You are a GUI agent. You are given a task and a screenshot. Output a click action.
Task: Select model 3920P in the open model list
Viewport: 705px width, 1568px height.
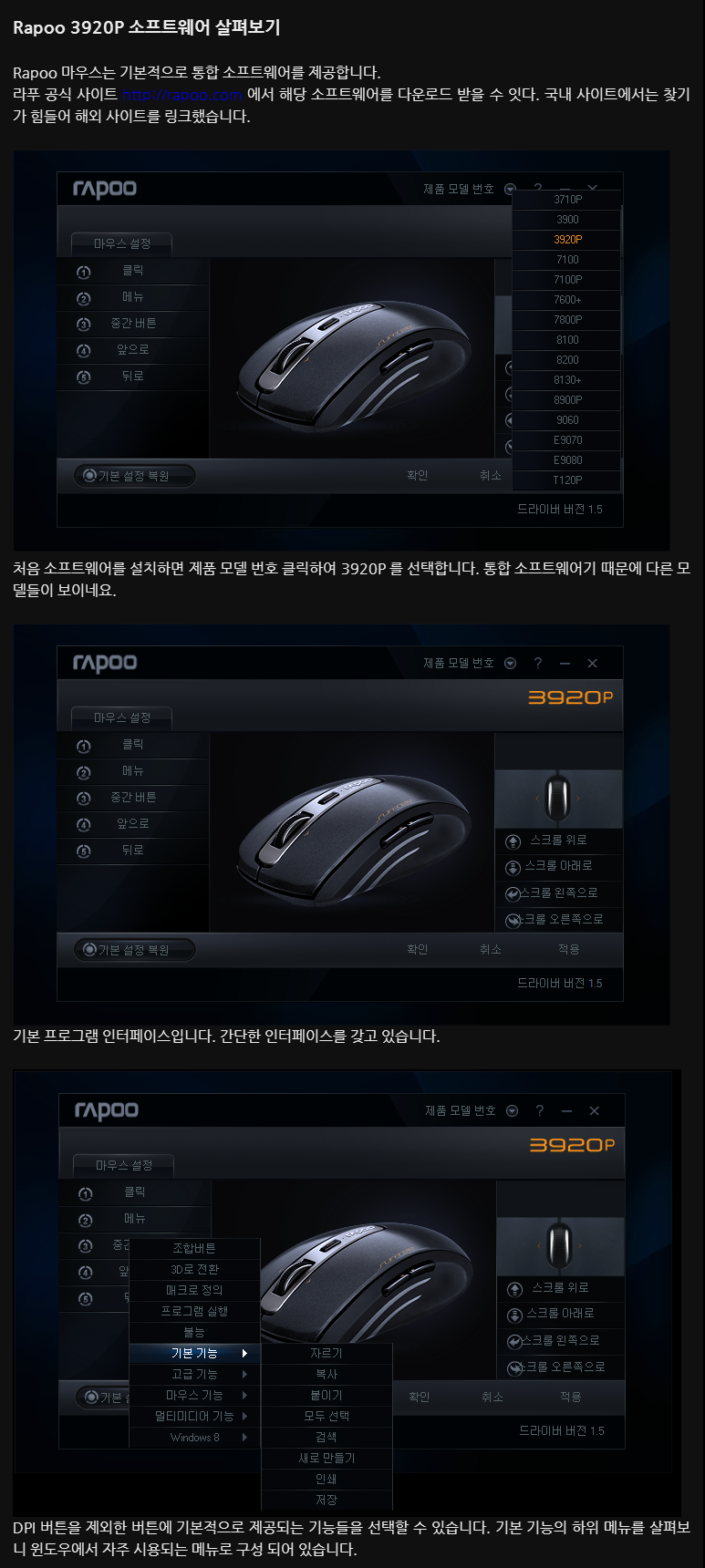(x=567, y=240)
